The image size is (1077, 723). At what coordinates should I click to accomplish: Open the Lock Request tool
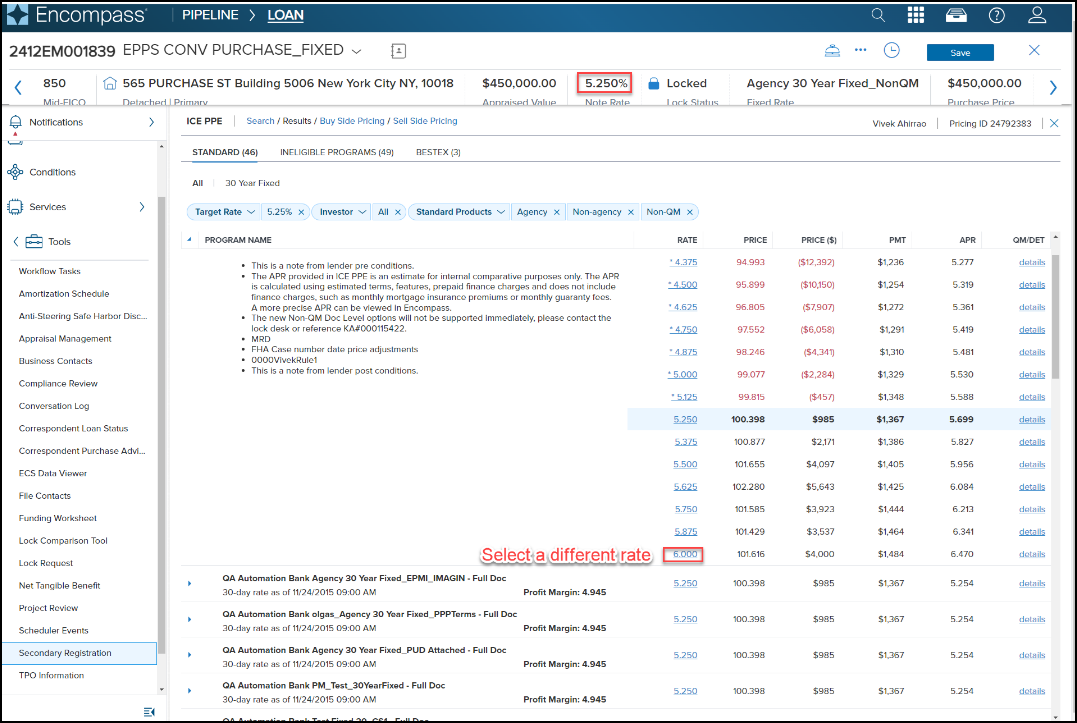click(x=46, y=563)
